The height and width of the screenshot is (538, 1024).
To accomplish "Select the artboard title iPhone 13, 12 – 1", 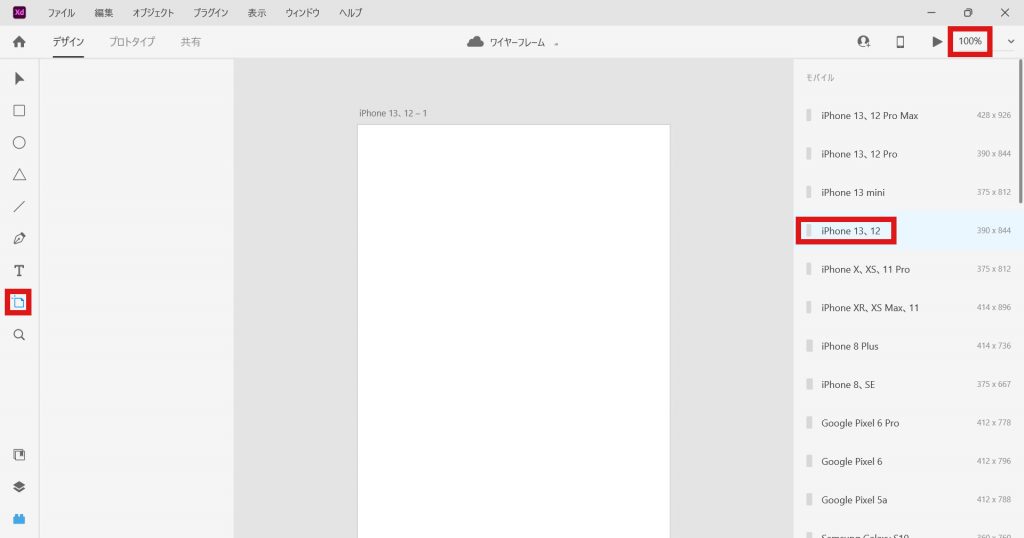I will click(x=392, y=113).
